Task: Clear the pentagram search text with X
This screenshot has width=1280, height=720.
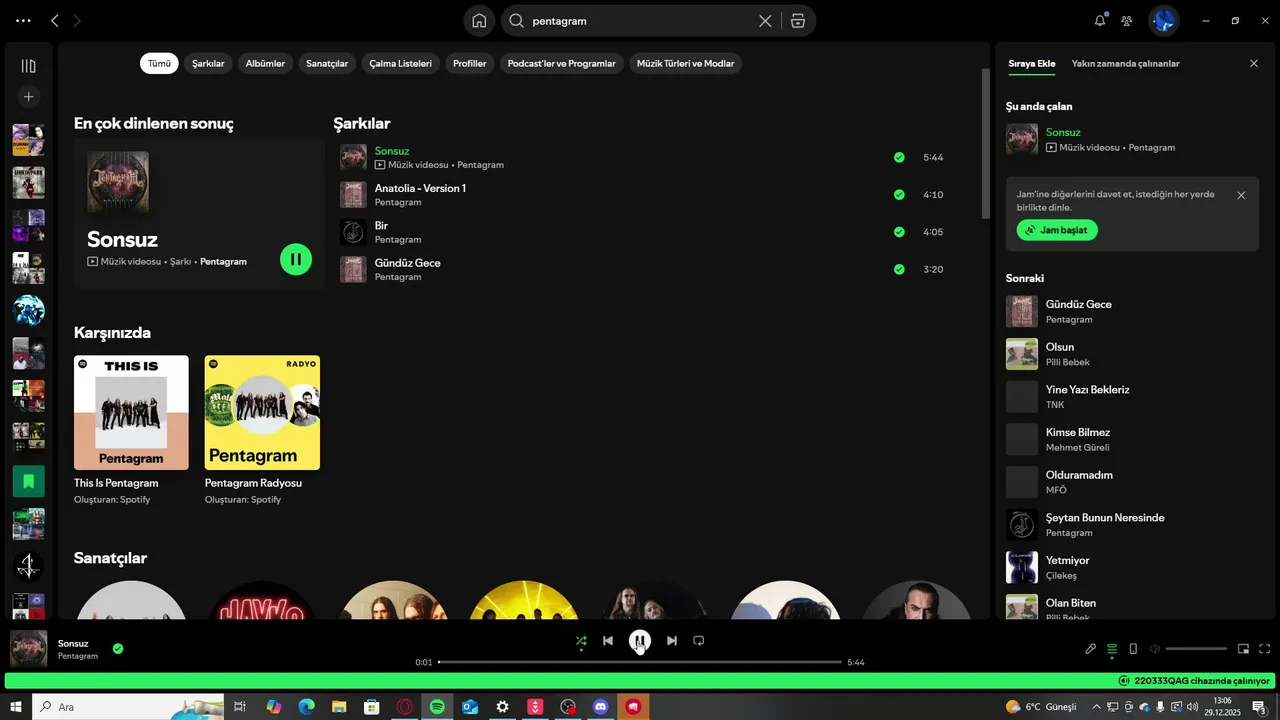Action: point(765,21)
